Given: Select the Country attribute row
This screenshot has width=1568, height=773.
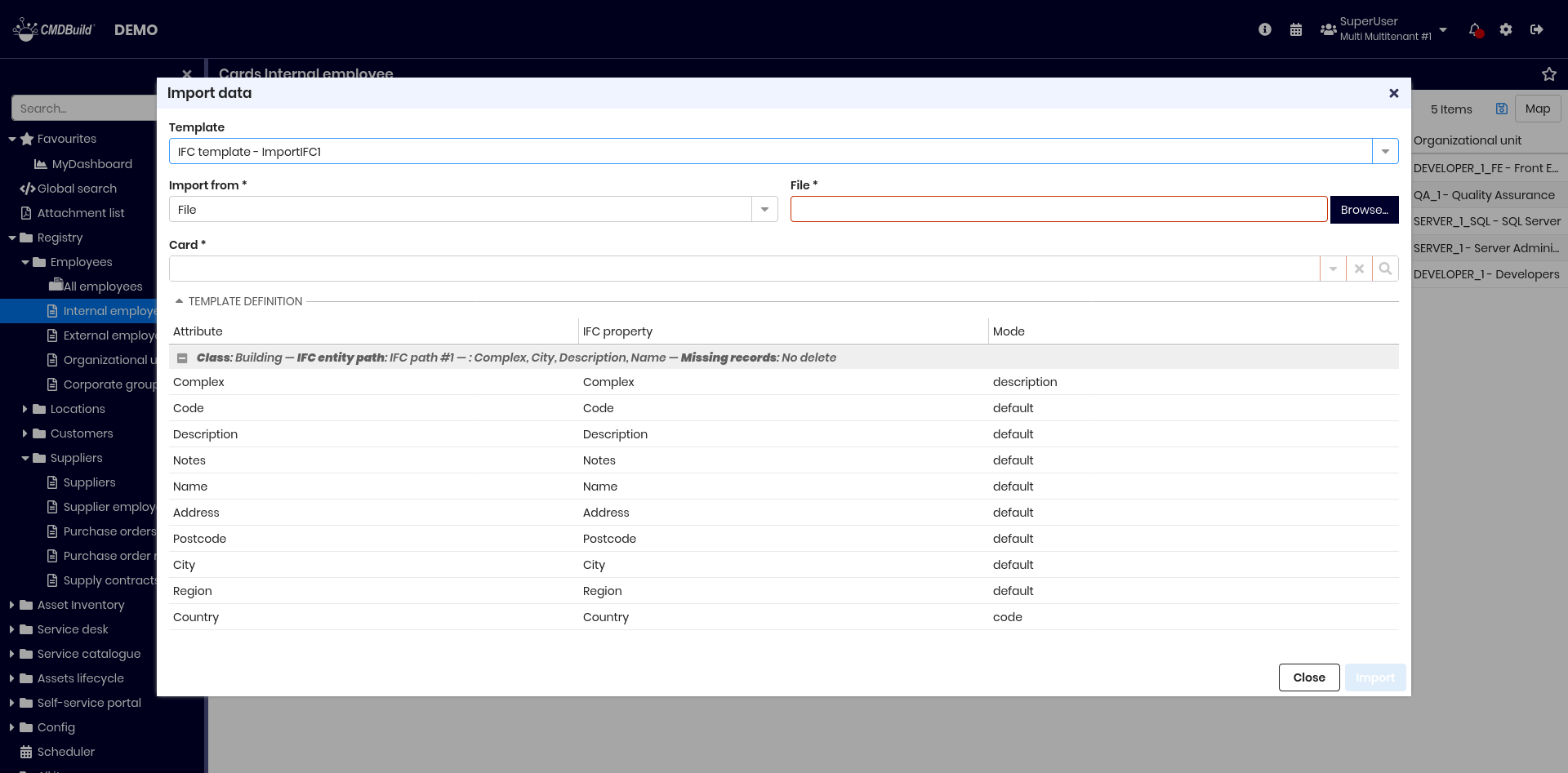Looking at the screenshot, I should (x=784, y=617).
